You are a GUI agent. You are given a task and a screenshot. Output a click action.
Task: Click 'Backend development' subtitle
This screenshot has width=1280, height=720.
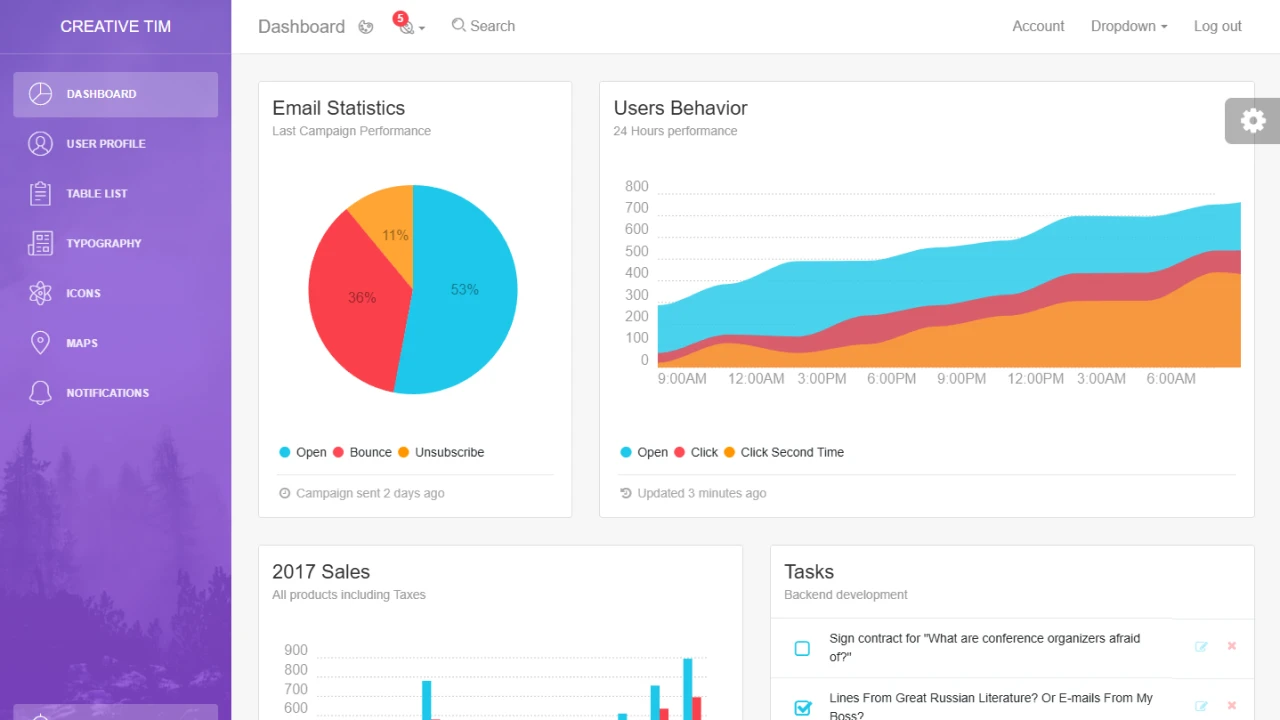point(846,595)
